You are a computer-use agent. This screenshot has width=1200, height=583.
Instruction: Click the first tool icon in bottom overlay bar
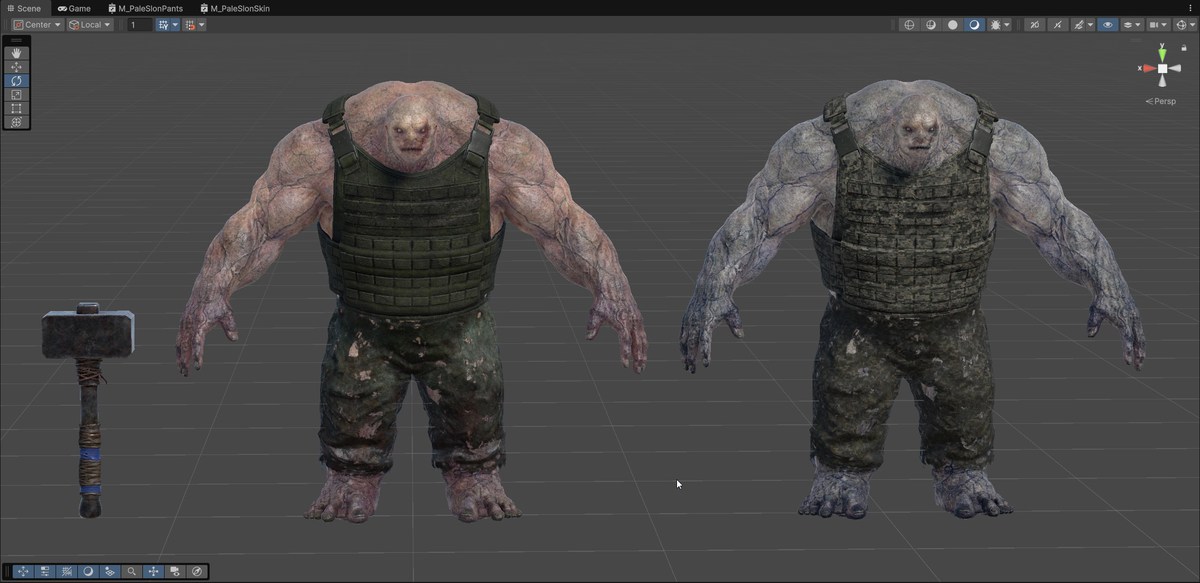pos(23,572)
